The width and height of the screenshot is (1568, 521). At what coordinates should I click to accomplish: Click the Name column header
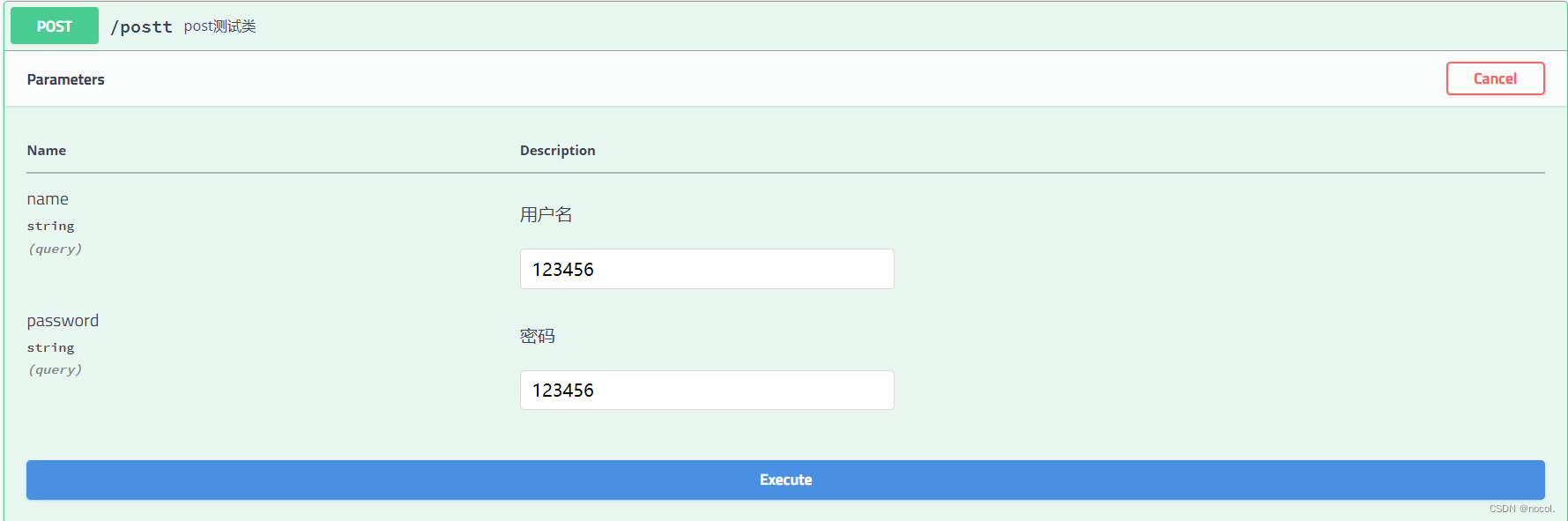(47, 151)
